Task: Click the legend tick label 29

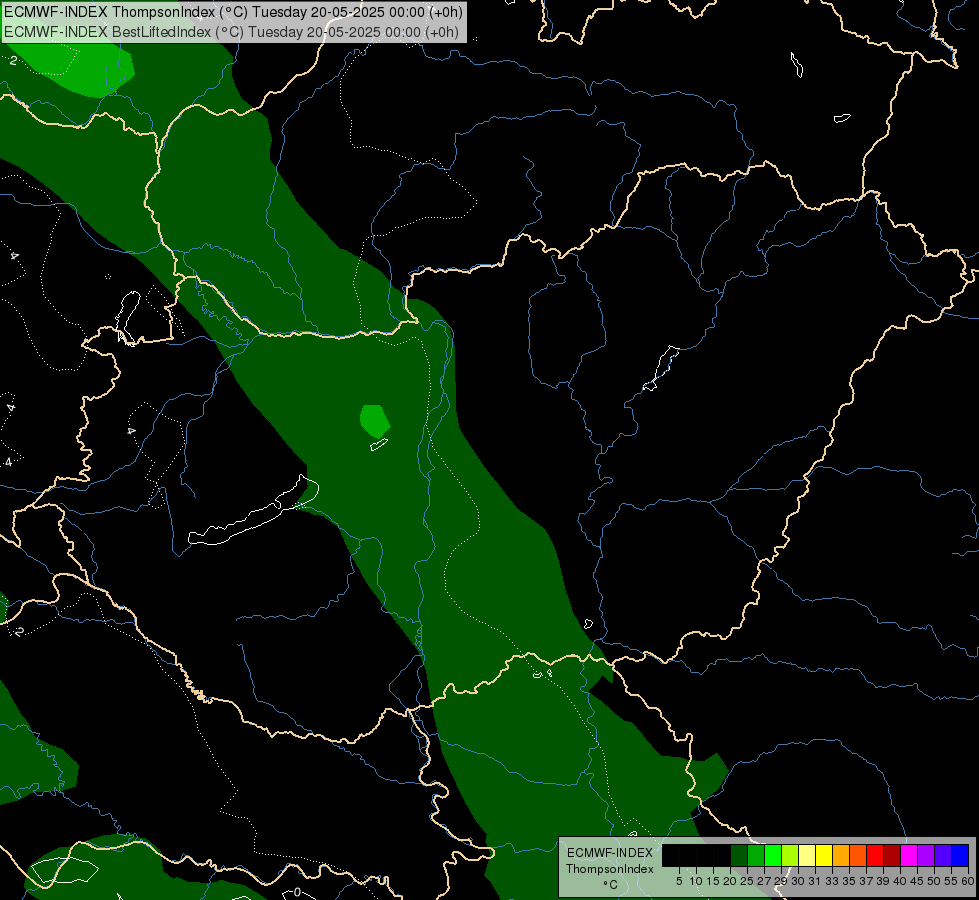Action: point(781,881)
